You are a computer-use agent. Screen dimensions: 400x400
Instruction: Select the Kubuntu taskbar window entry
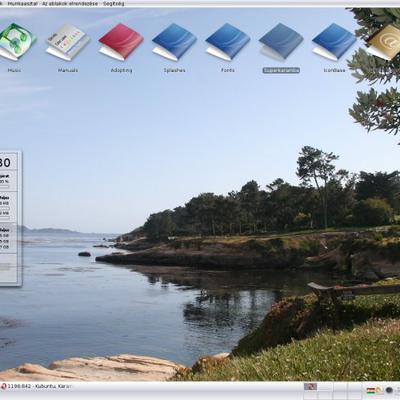pos(36,386)
